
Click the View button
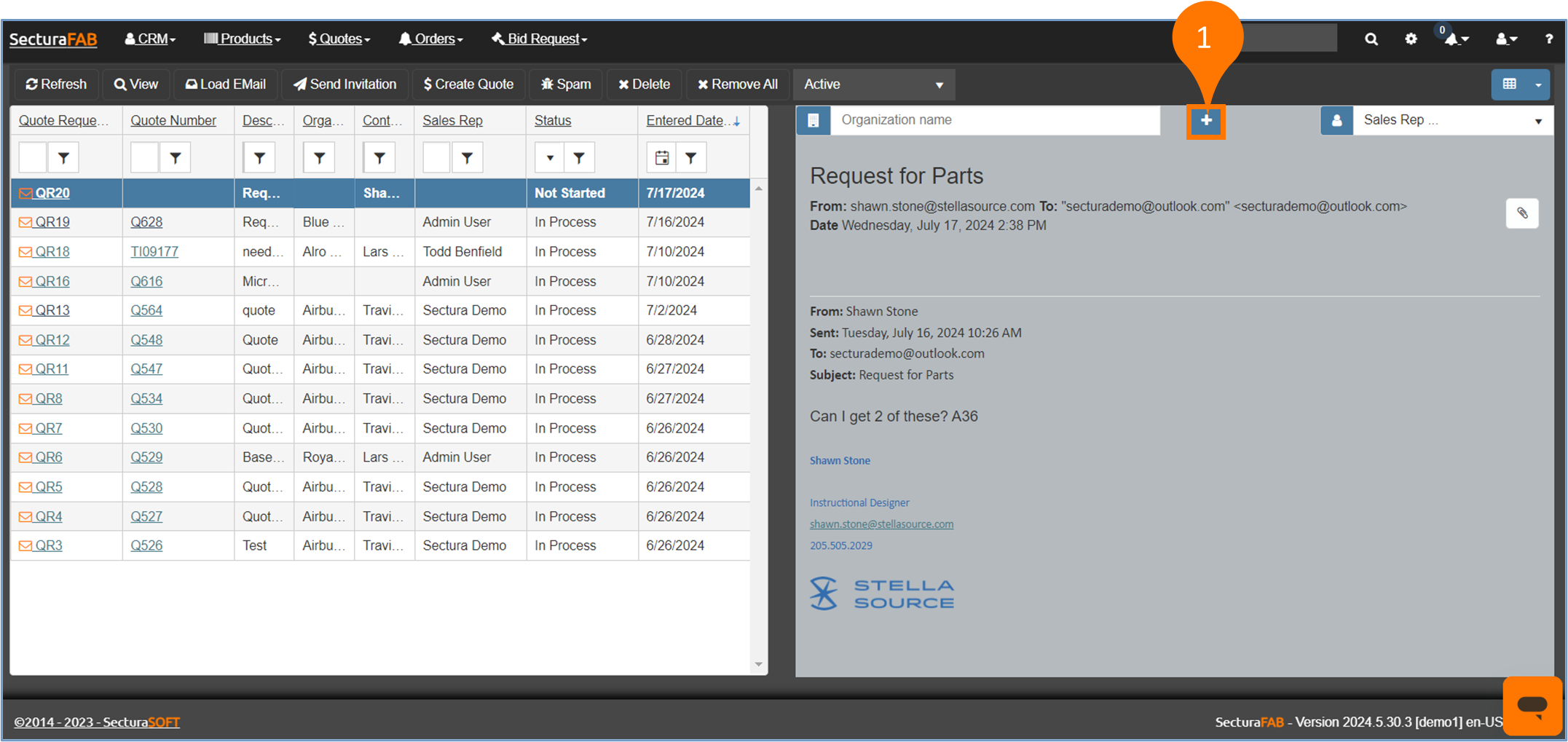pos(136,84)
